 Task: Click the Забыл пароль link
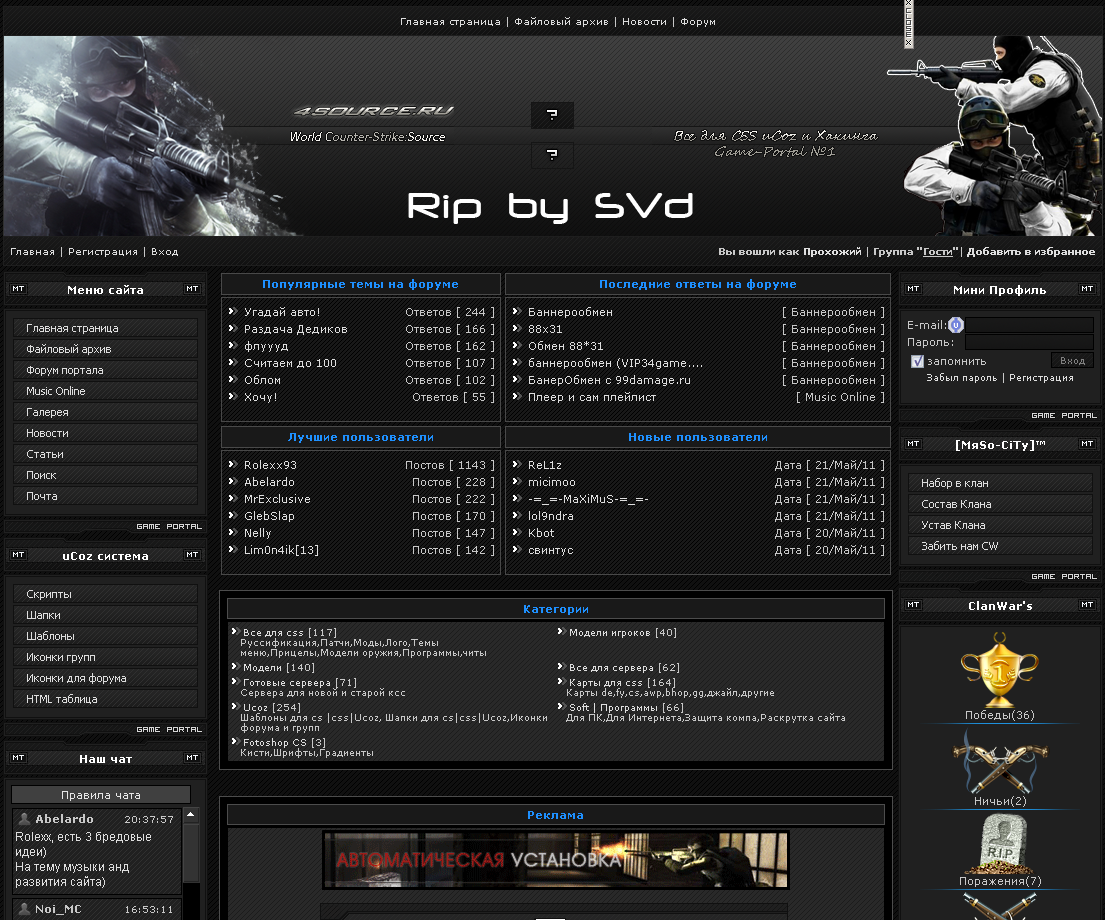961,378
